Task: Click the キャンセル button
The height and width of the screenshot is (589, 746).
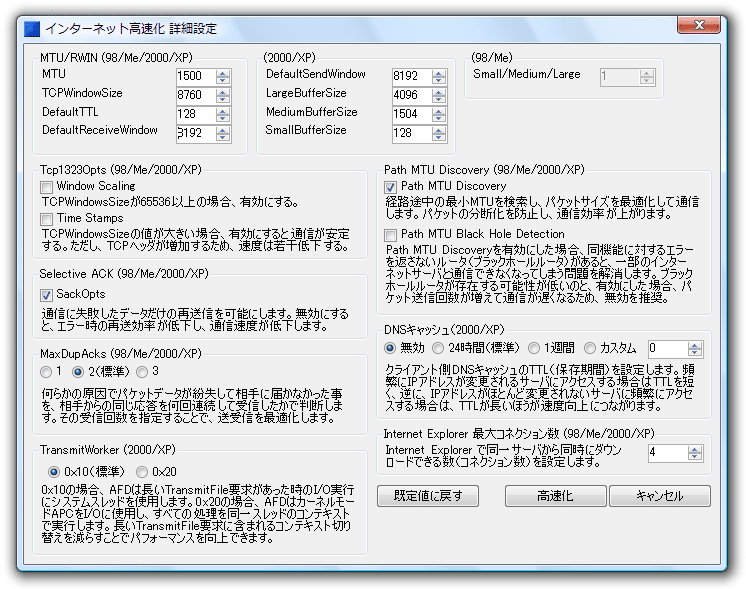Action: click(660, 496)
